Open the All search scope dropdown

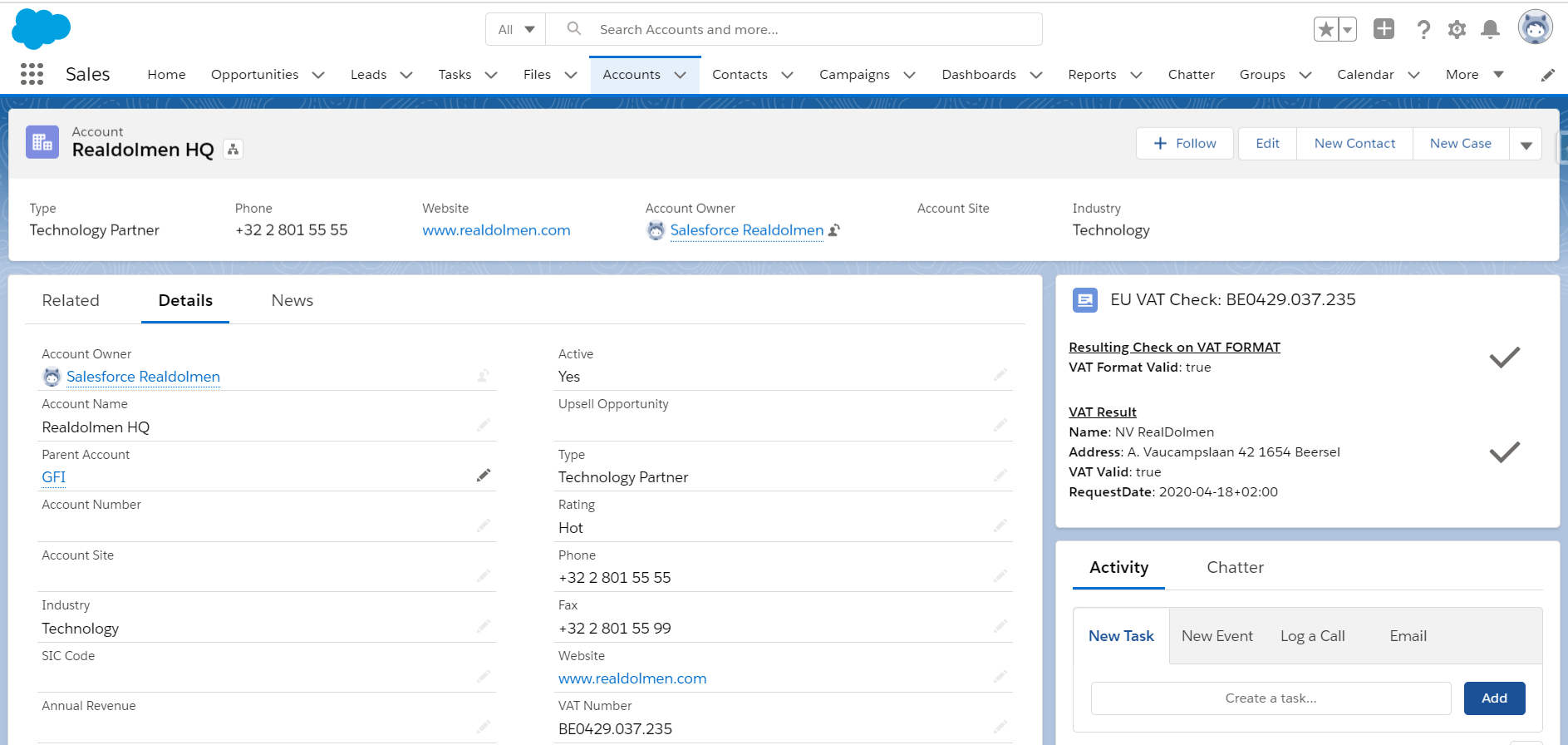(516, 29)
